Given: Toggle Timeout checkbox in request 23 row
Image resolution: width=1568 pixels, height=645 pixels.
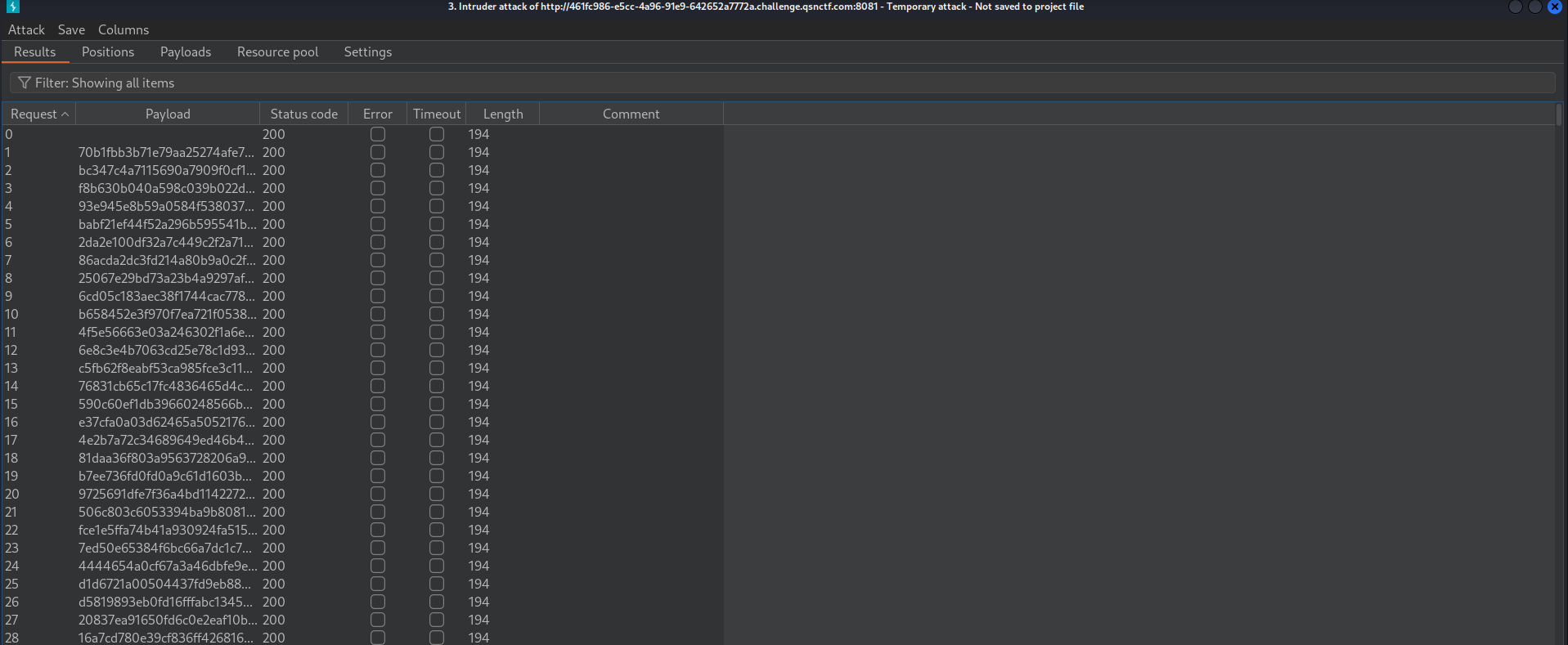Looking at the screenshot, I should click(x=437, y=548).
